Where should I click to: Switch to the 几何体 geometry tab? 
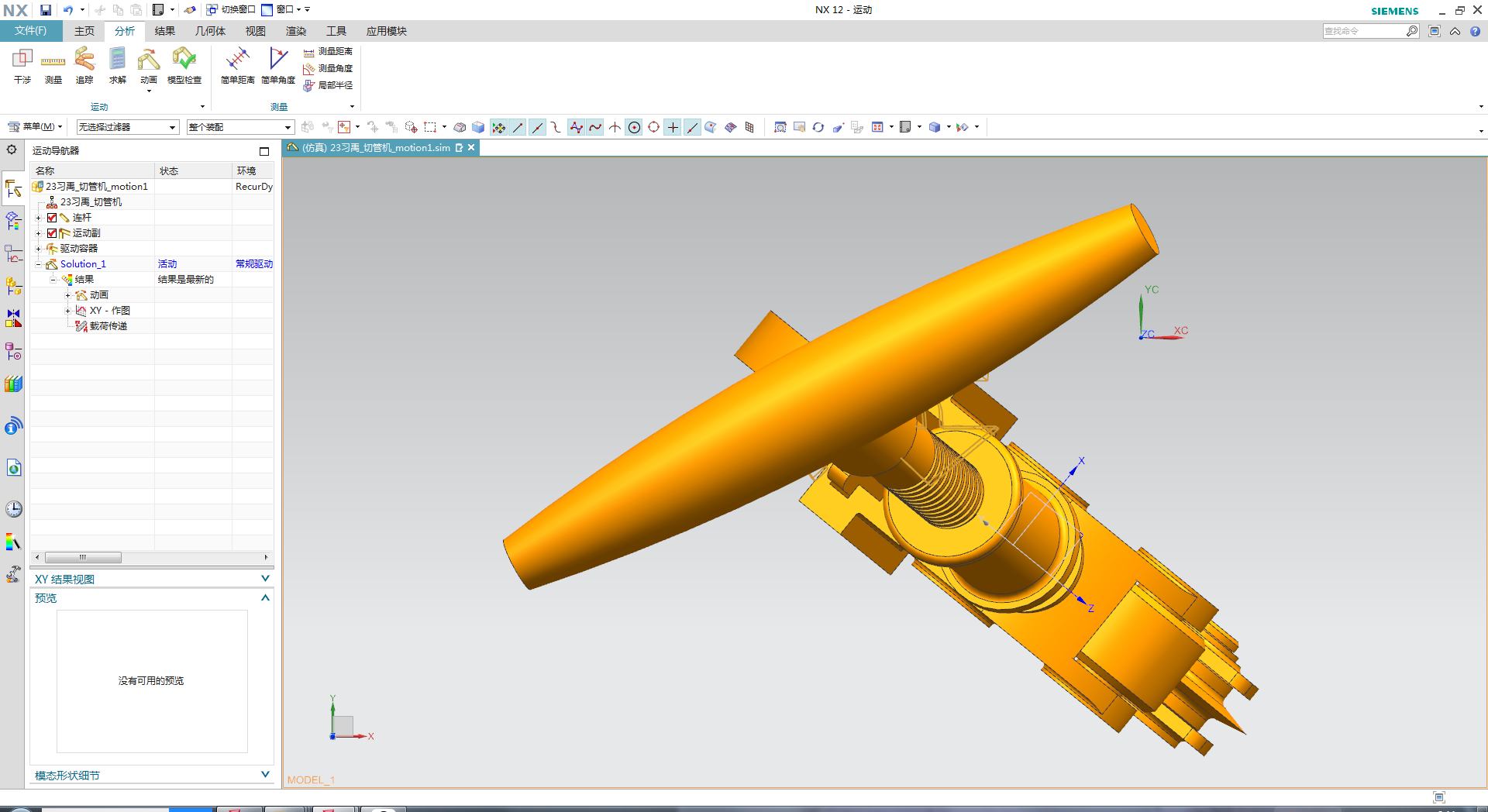click(210, 31)
